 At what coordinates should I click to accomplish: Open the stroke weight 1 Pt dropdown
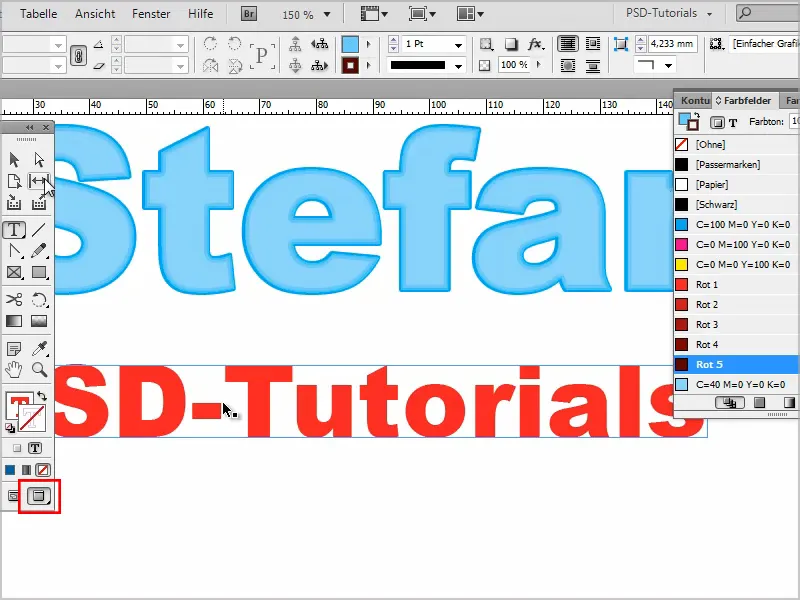(x=458, y=45)
